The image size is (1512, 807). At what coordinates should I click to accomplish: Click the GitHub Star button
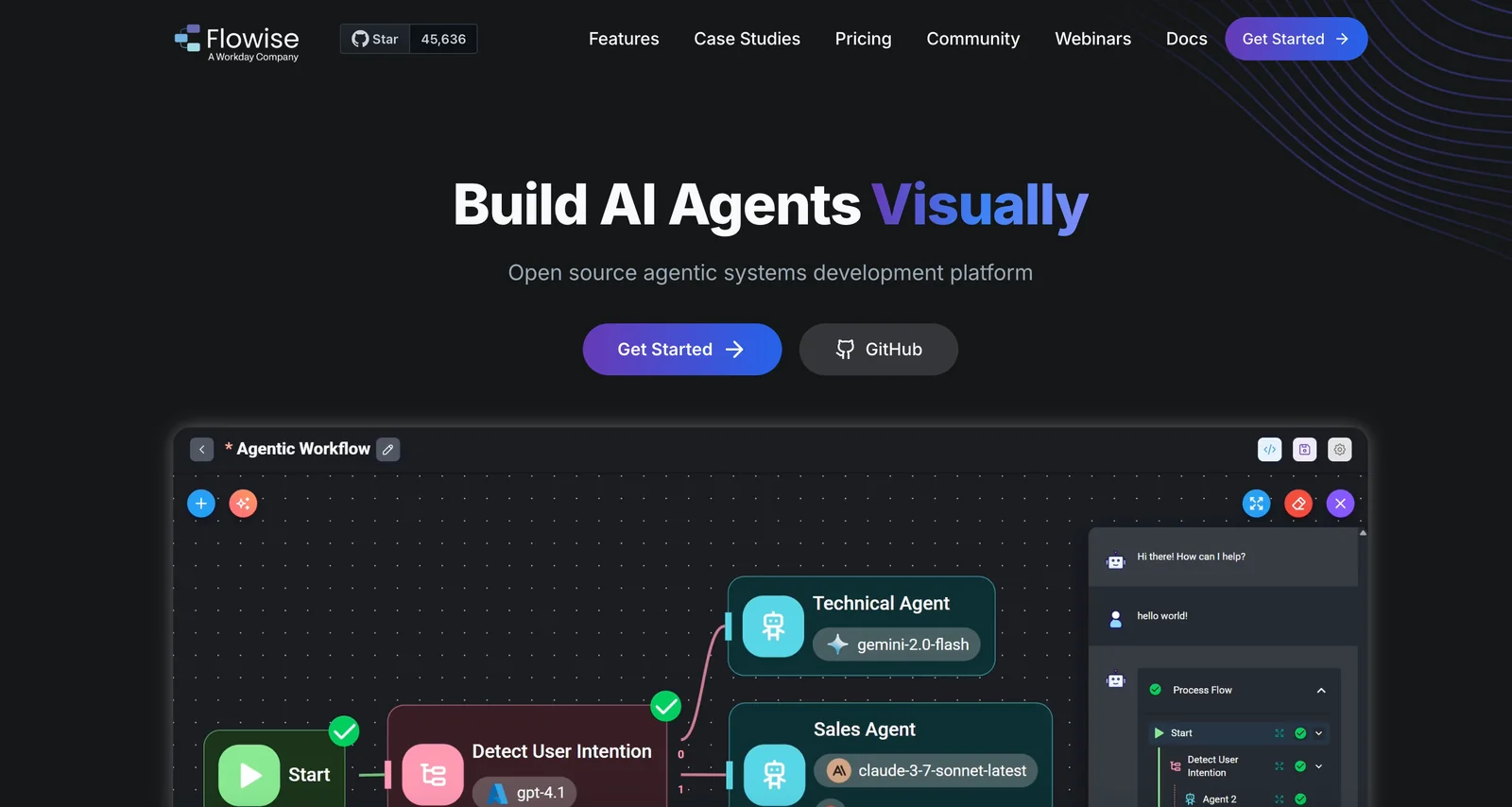click(x=375, y=39)
